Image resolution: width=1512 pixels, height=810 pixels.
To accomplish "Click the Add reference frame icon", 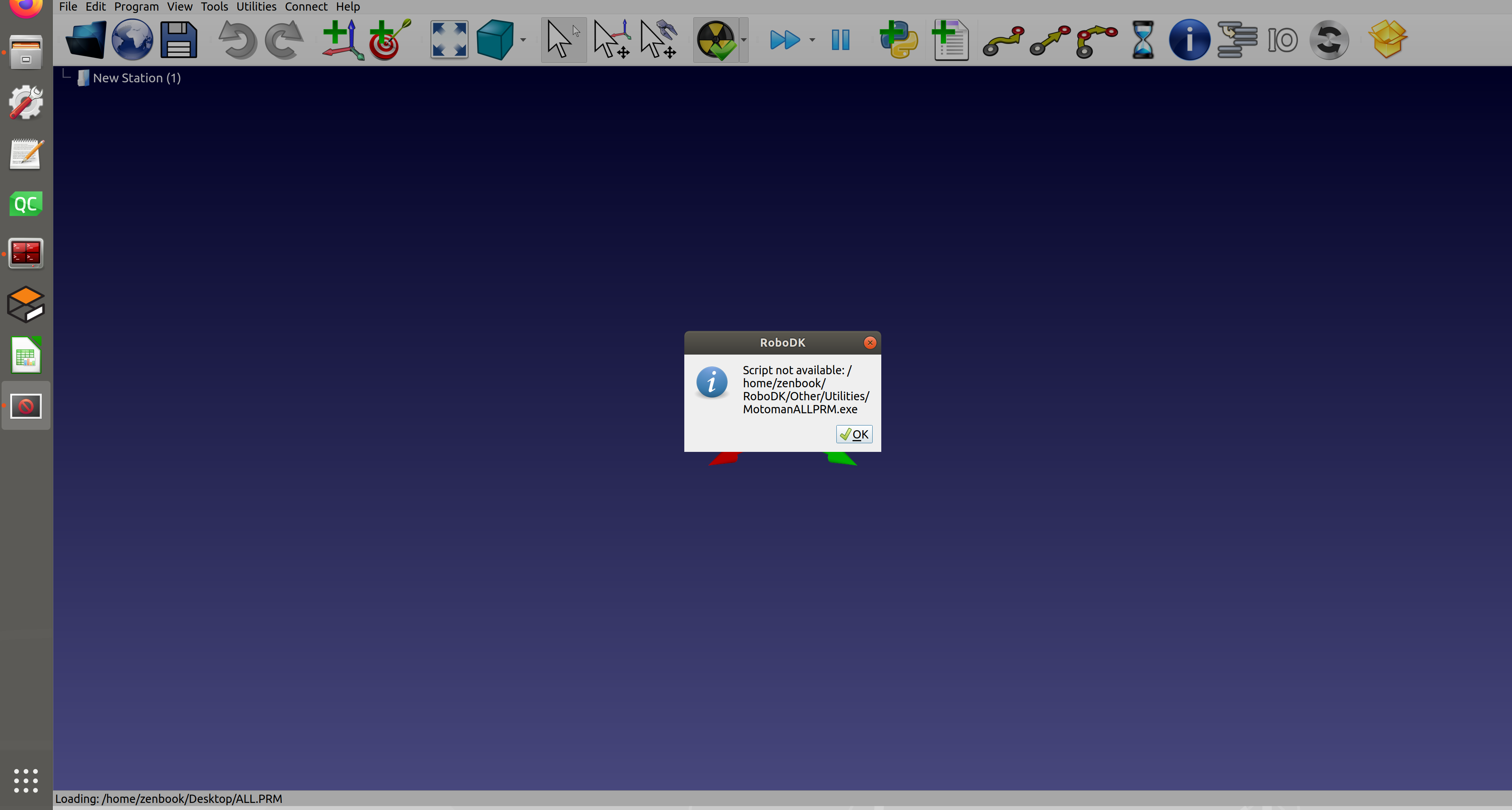I will [x=342, y=39].
